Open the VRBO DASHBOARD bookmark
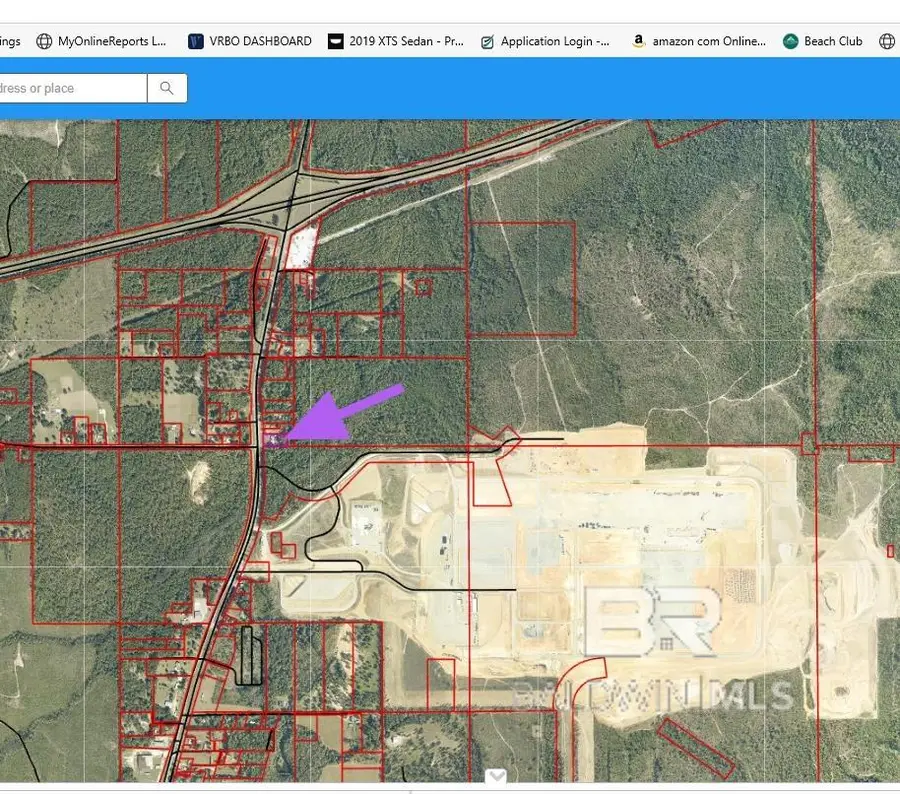 coord(260,41)
